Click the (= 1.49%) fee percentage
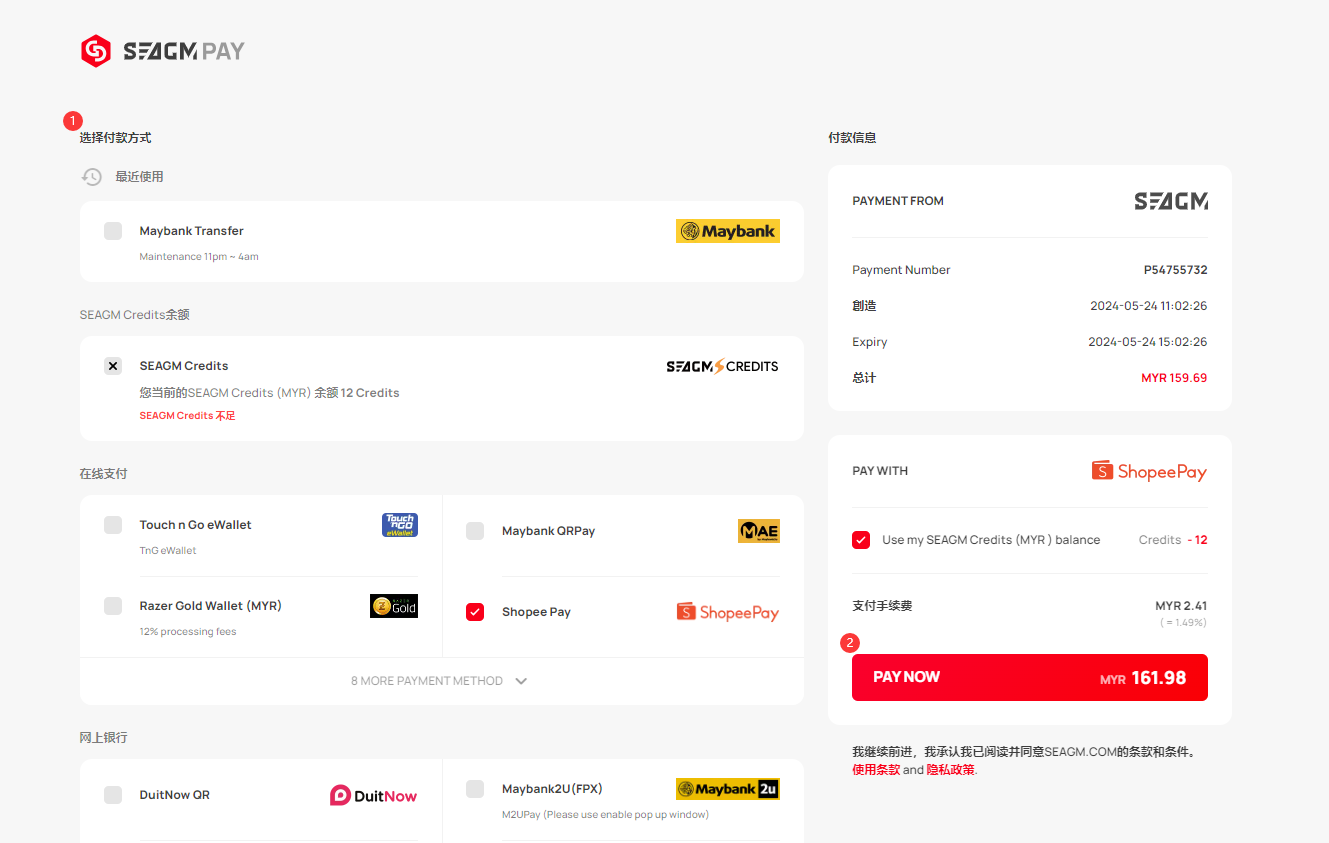1329x843 pixels. pos(1183,622)
